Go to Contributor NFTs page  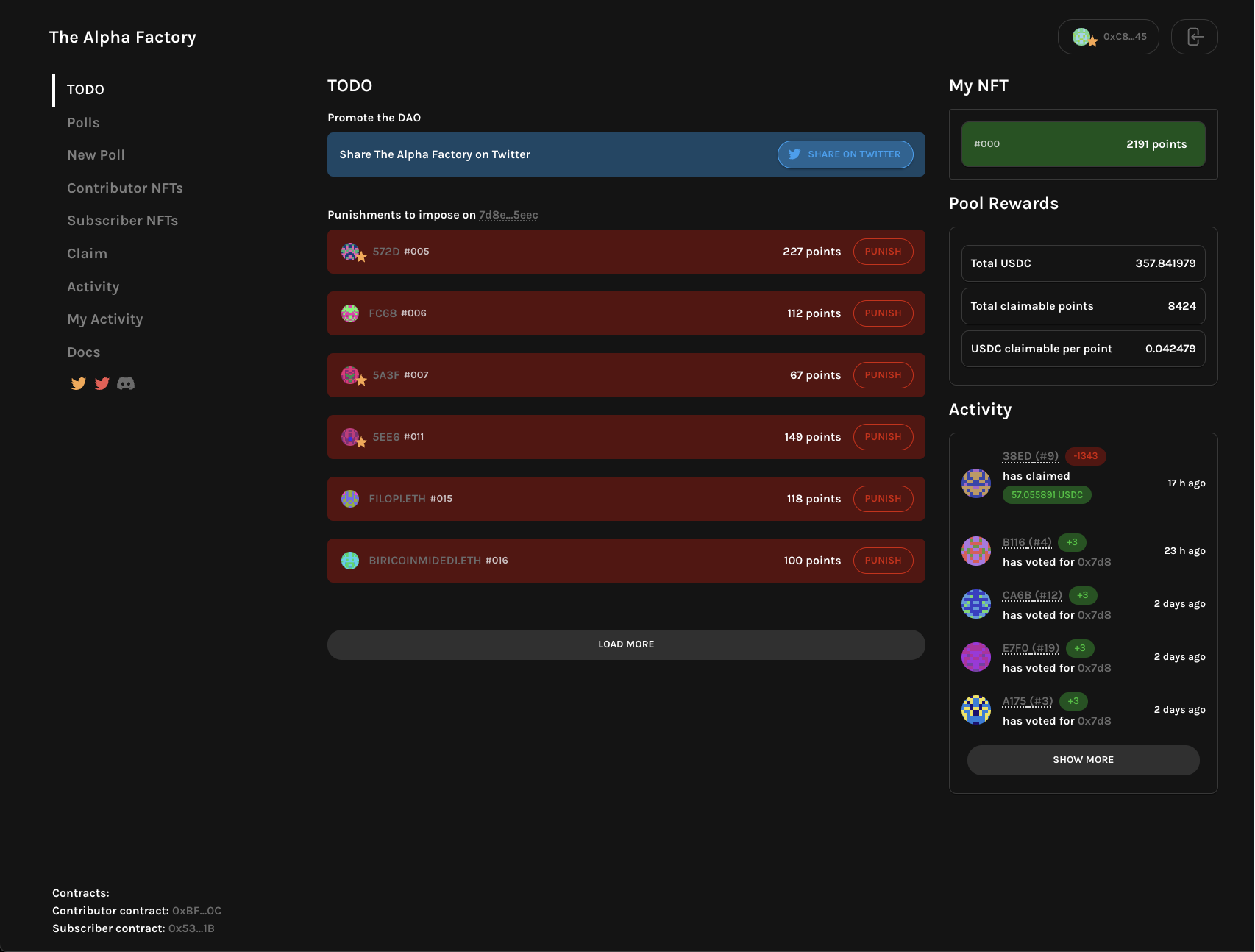click(125, 188)
